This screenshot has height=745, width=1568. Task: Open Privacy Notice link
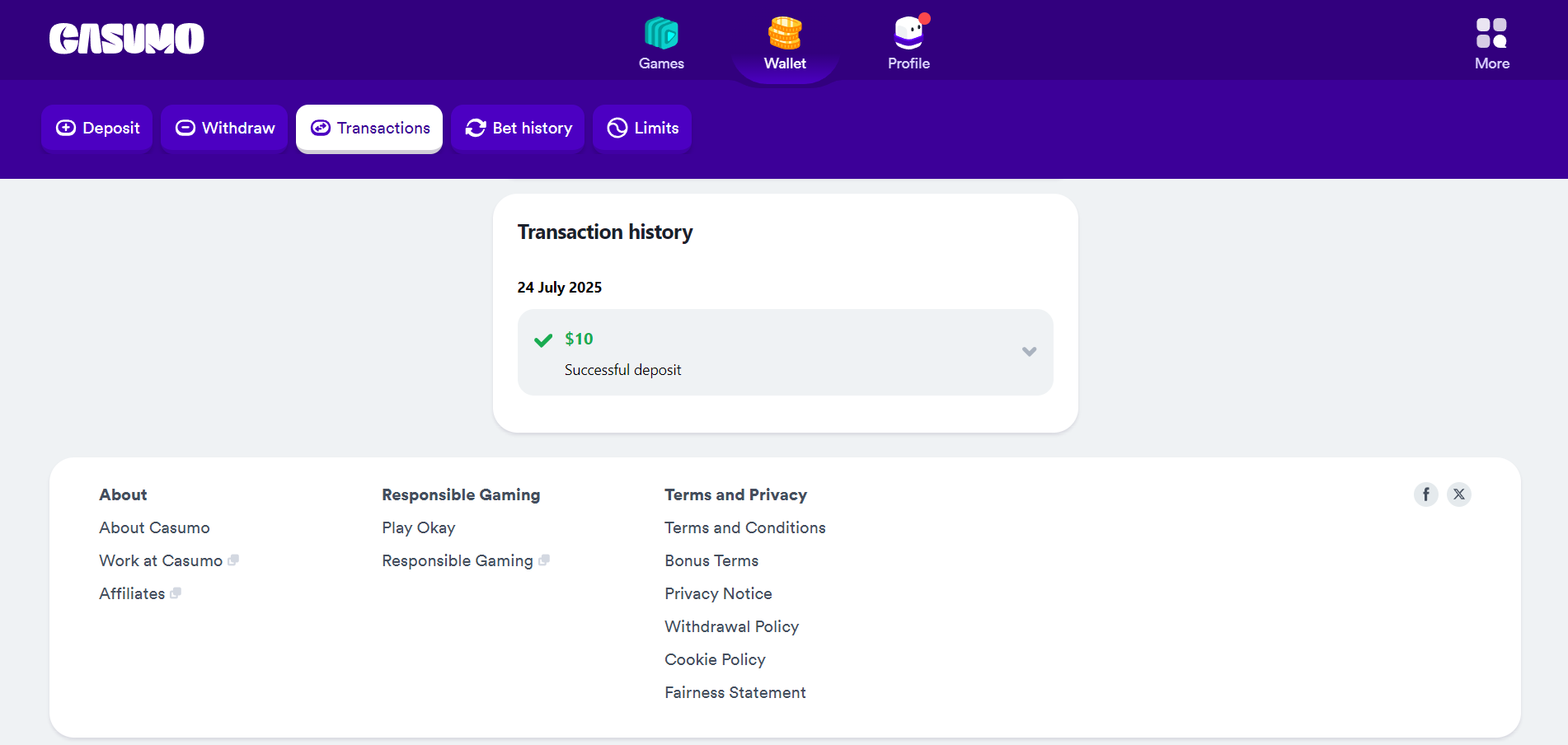point(718,593)
